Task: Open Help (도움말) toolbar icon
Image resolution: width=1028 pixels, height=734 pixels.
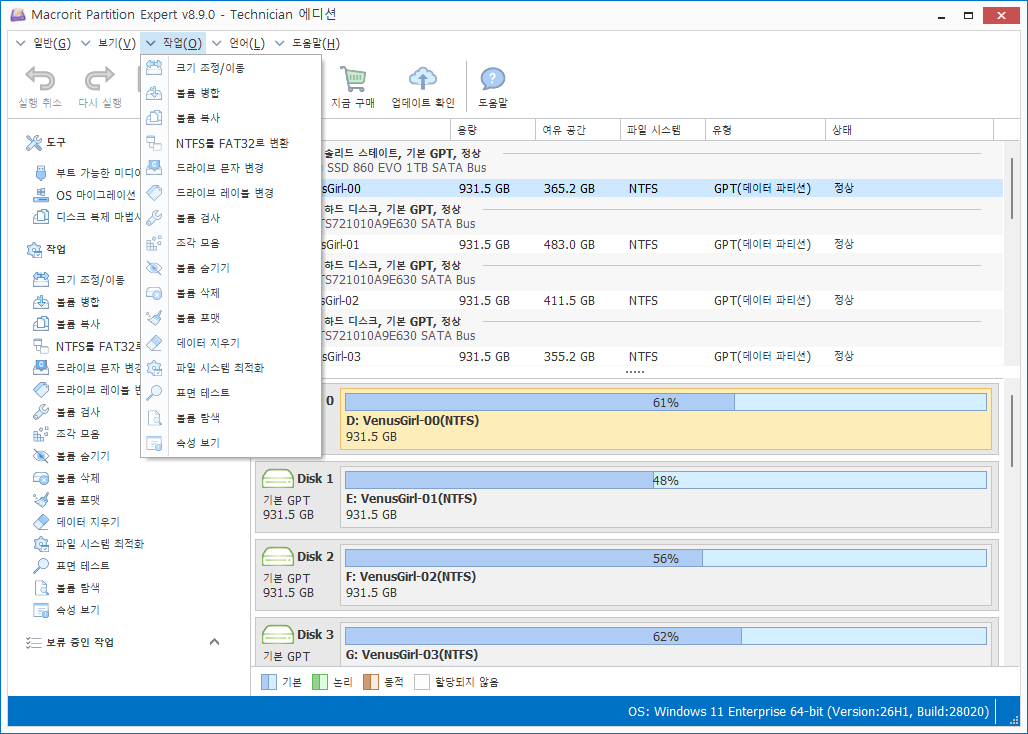Action: pos(492,79)
